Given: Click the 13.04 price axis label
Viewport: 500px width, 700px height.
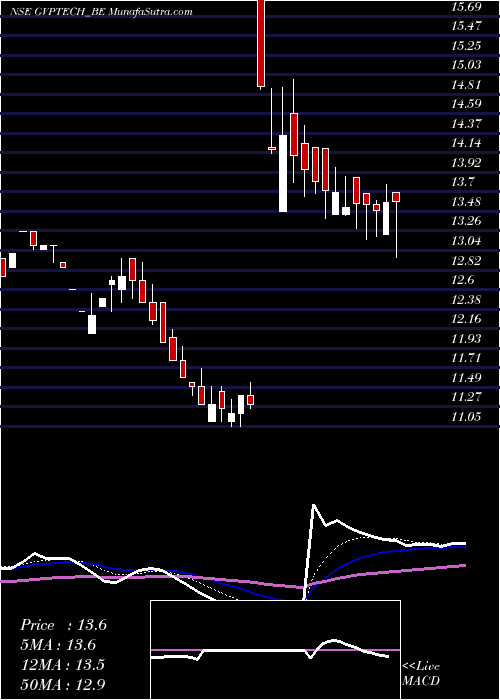Looking at the screenshot, I should [x=466, y=241].
